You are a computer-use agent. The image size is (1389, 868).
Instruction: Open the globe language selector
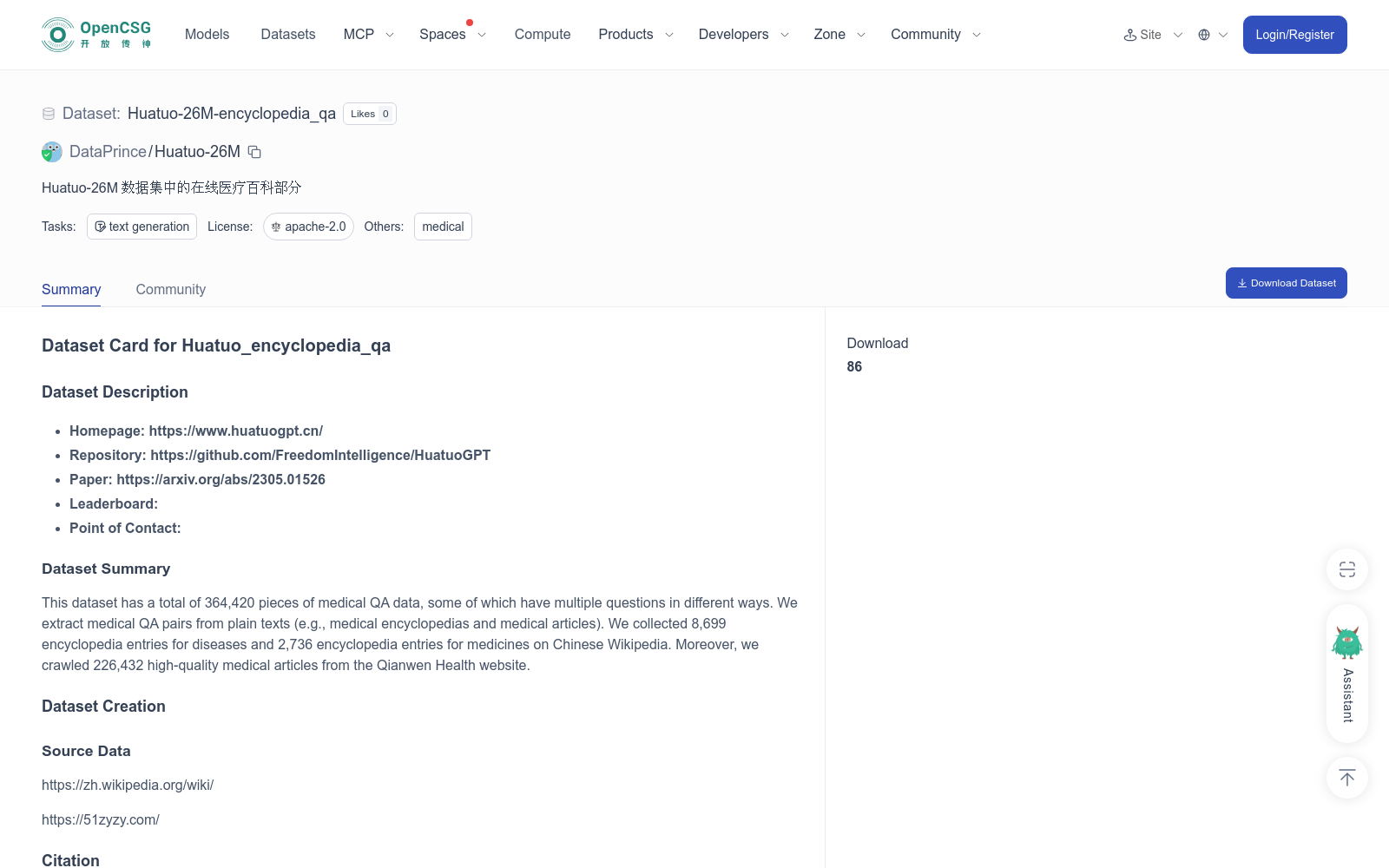click(x=1213, y=35)
